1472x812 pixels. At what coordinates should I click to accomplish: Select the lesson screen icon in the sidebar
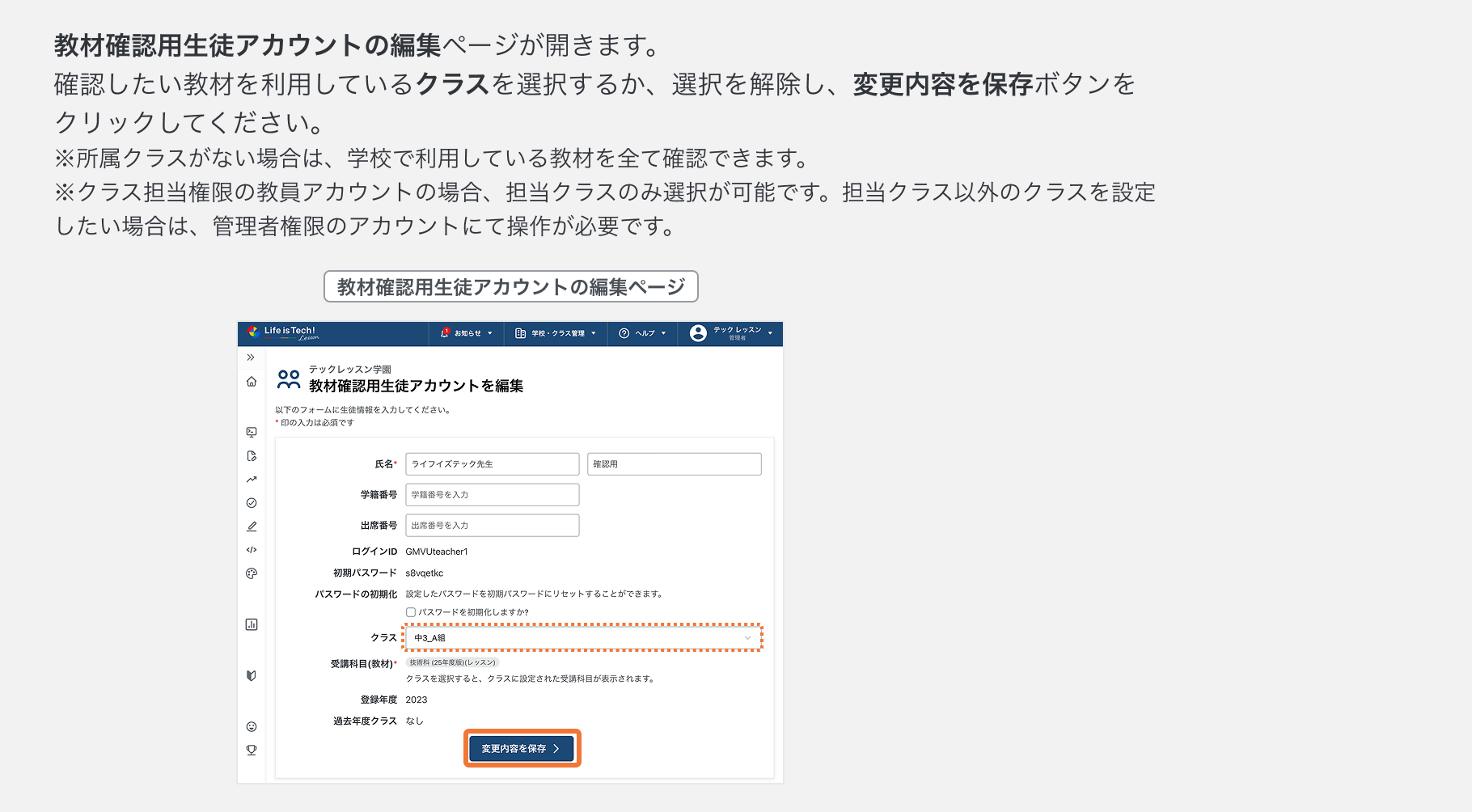point(252,432)
